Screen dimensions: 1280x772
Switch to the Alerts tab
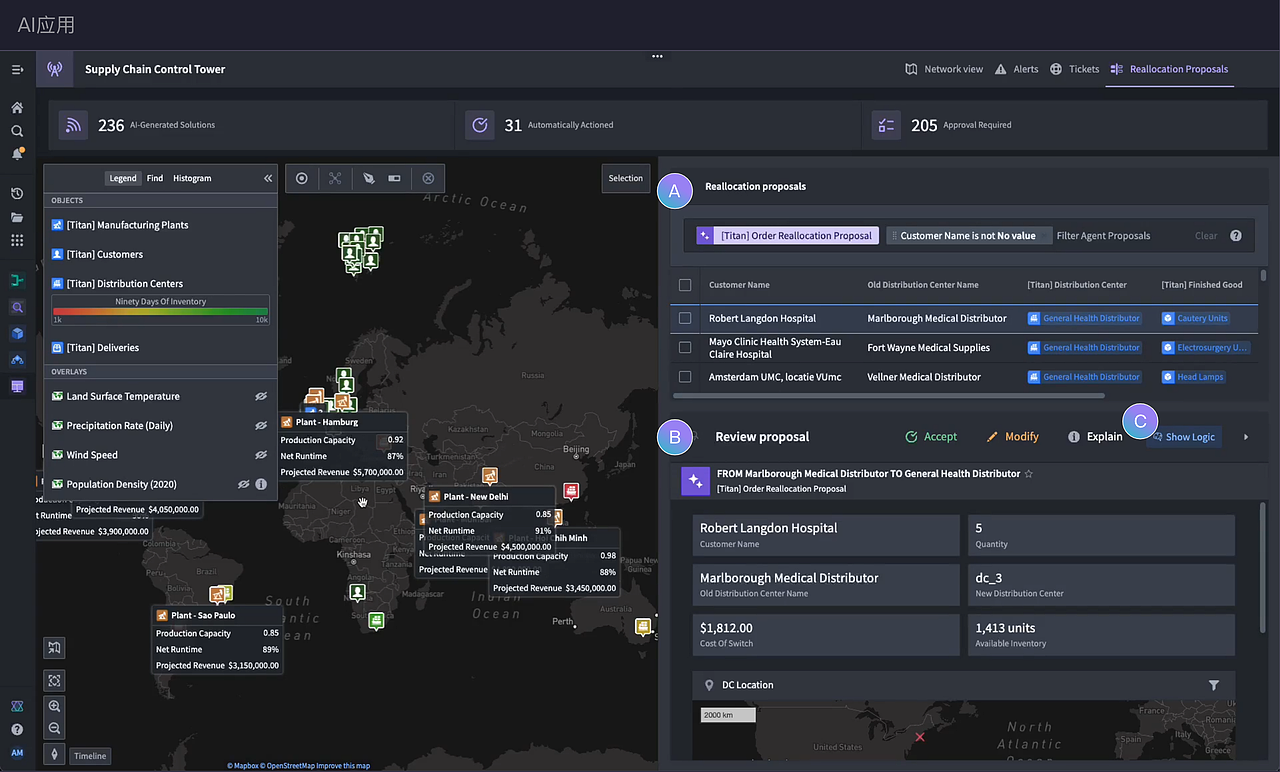tap(1016, 69)
